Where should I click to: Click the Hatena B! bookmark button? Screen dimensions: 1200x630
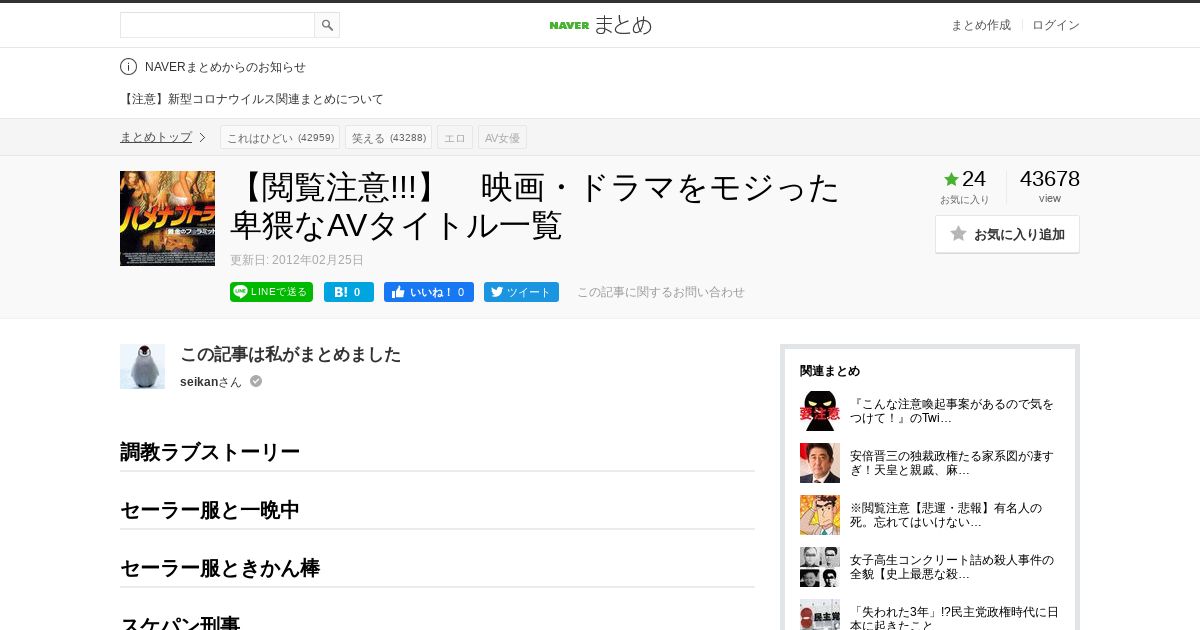[349, 292]
